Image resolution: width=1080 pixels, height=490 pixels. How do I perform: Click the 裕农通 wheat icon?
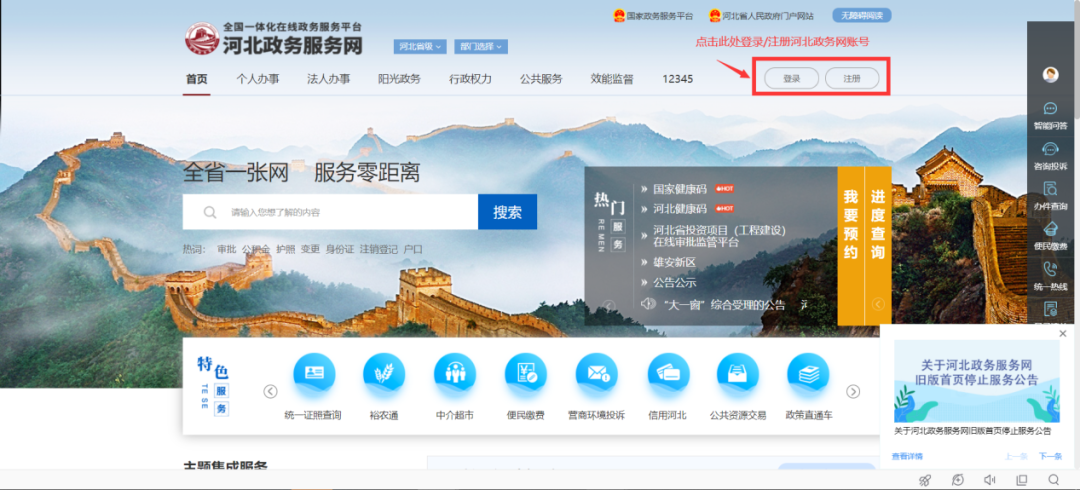(x=384, y=375)
